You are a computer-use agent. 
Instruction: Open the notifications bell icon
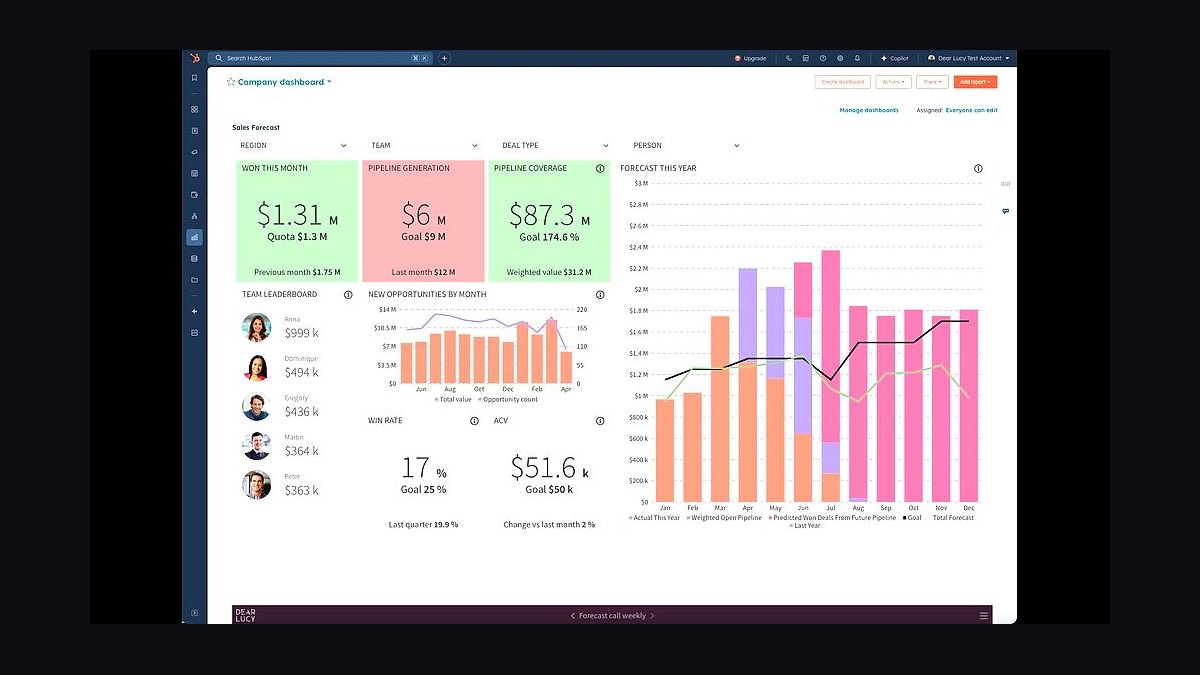tap(857, 58)
